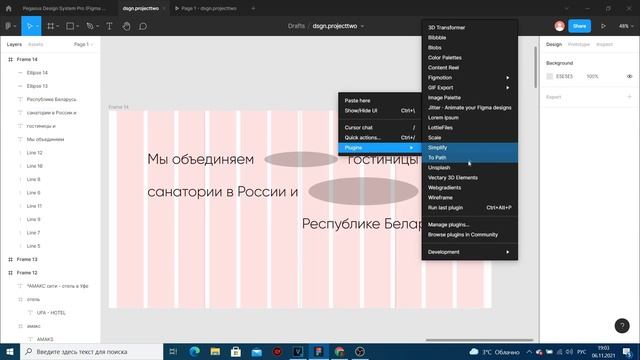The height and width of the screenshot is (360, 640).
Task: Select the Pen tool
Action: point(90,26)
